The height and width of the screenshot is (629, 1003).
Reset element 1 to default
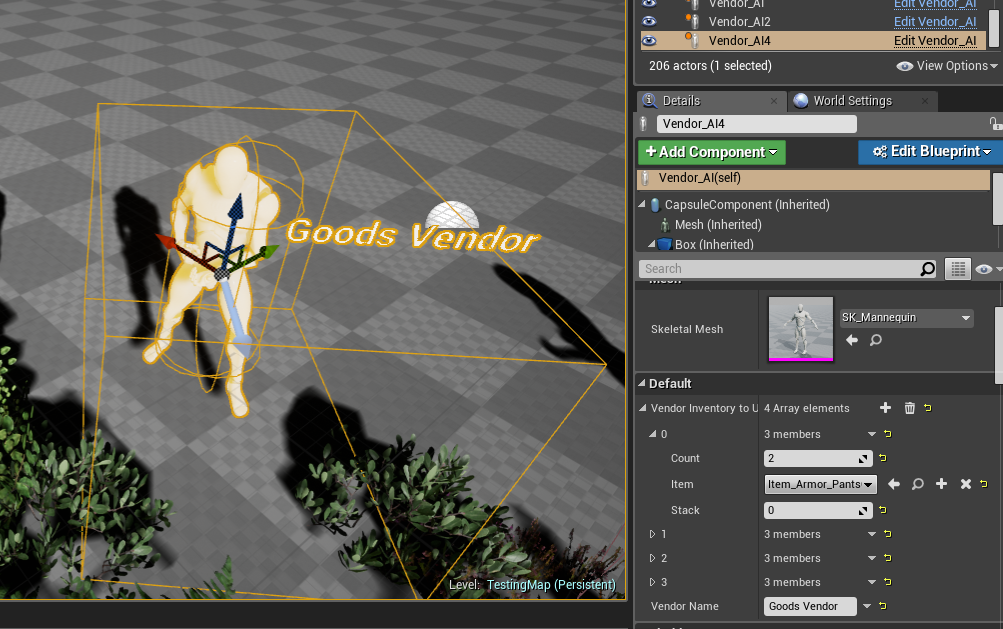888,533
